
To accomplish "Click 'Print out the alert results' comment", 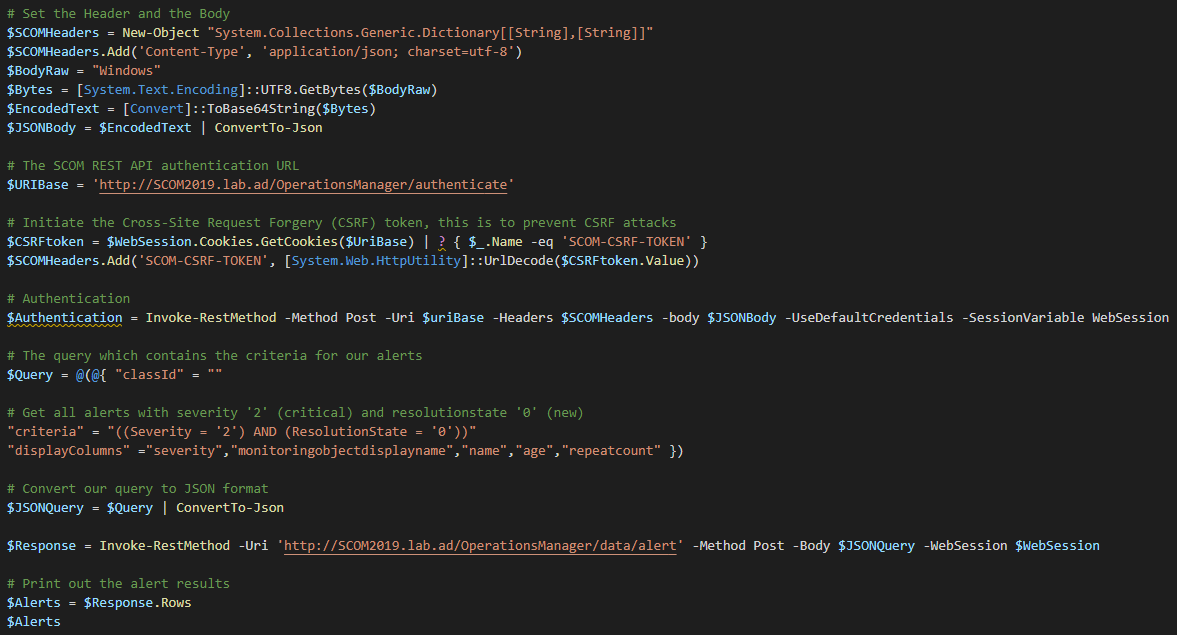I will click(x=119, y=584).
